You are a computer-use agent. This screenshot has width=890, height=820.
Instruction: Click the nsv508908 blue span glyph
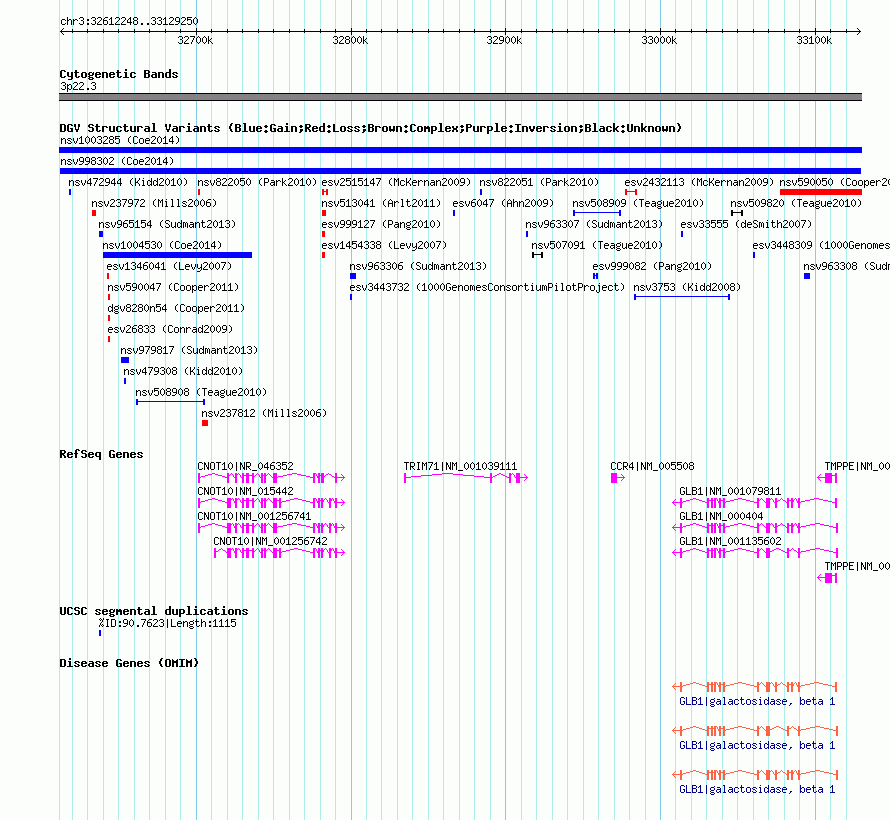(x=170, y=402)
